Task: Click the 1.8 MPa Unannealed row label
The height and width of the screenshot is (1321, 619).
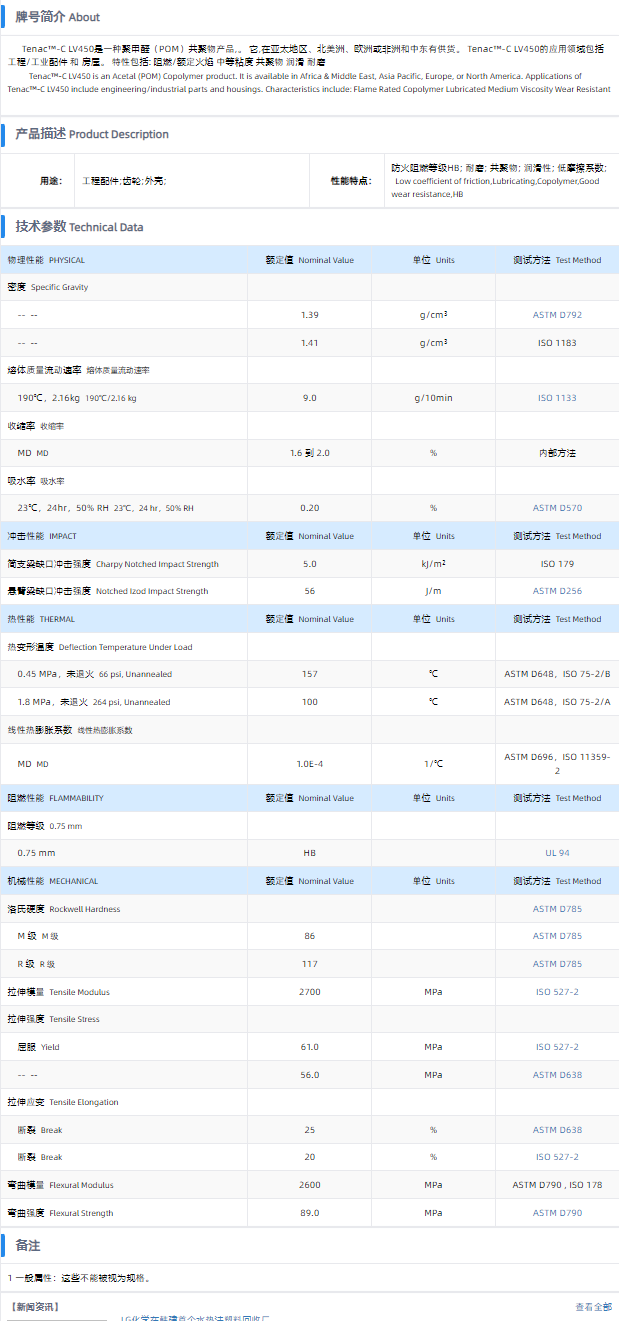Action: (94, 702)
